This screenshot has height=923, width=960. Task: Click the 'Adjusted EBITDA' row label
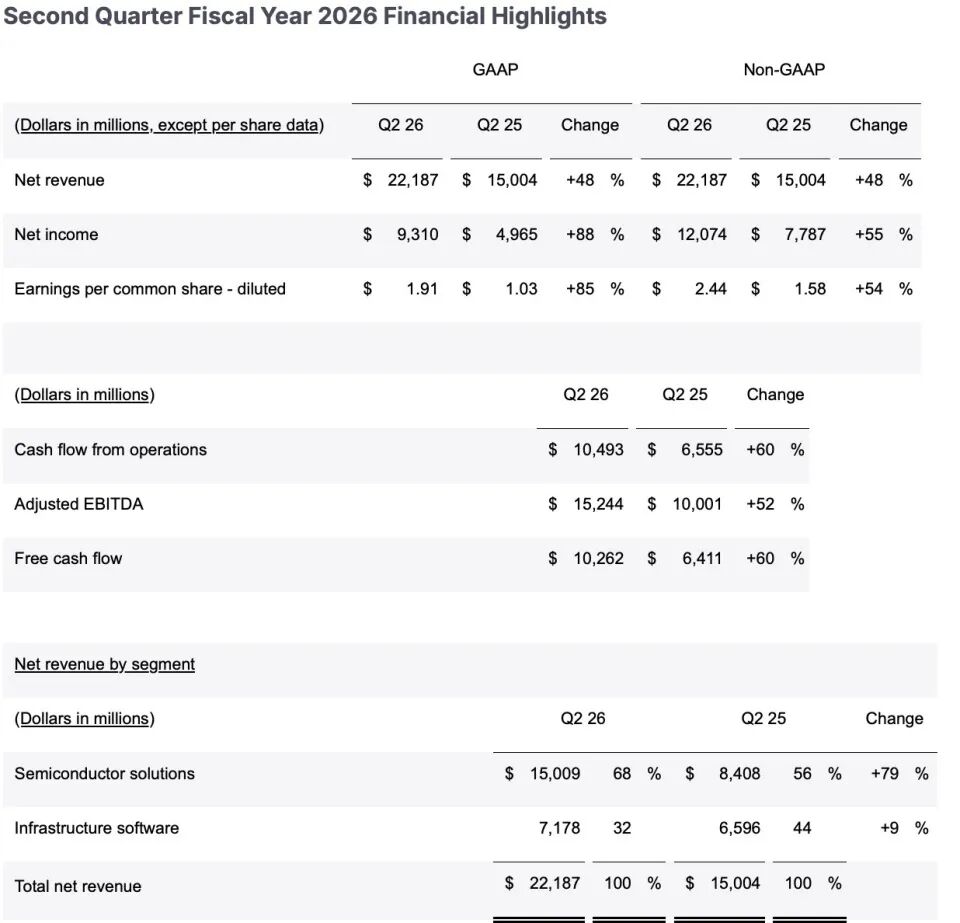(79, 504)
